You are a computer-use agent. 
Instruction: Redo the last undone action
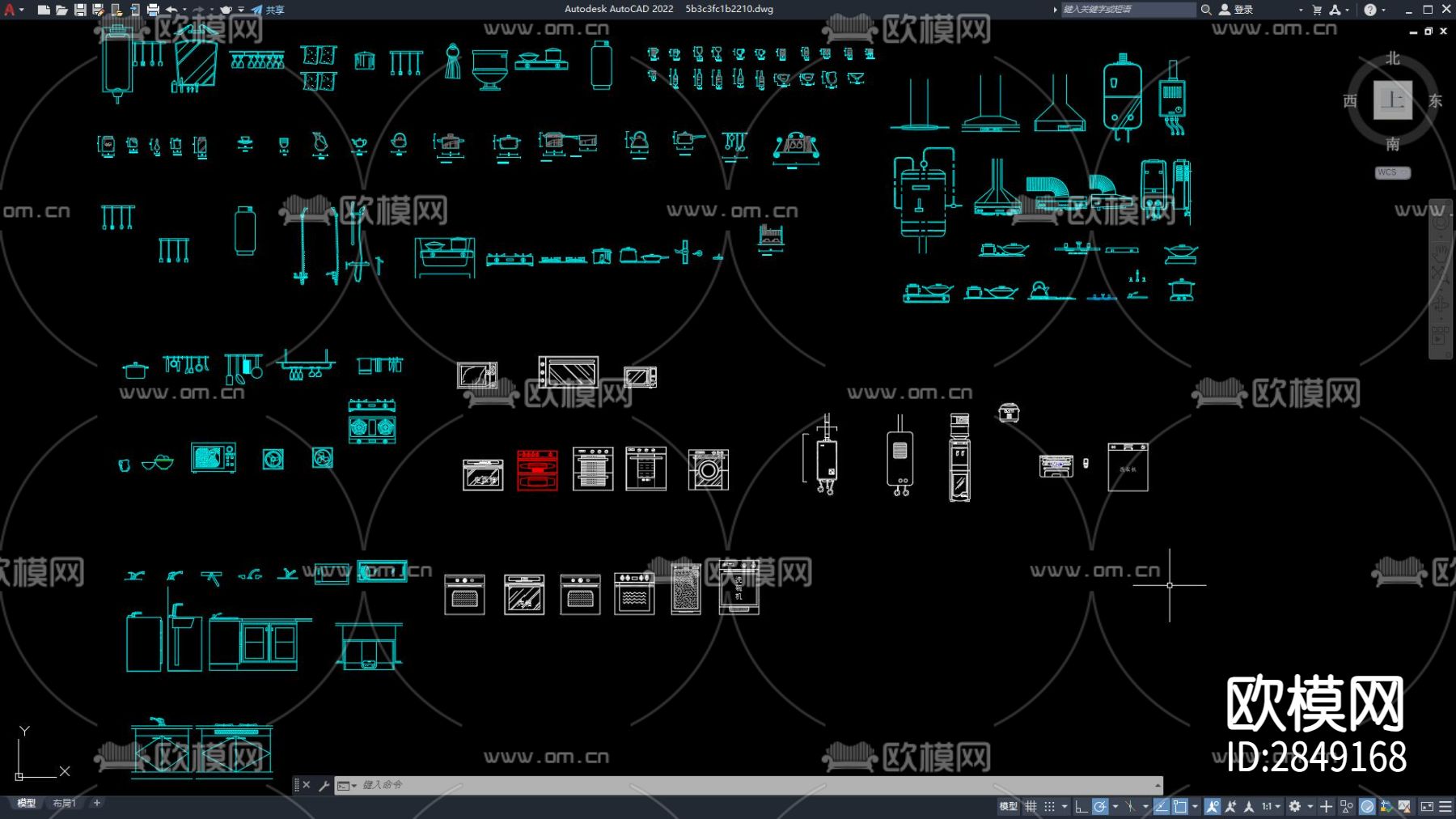(x=198, y=10)
